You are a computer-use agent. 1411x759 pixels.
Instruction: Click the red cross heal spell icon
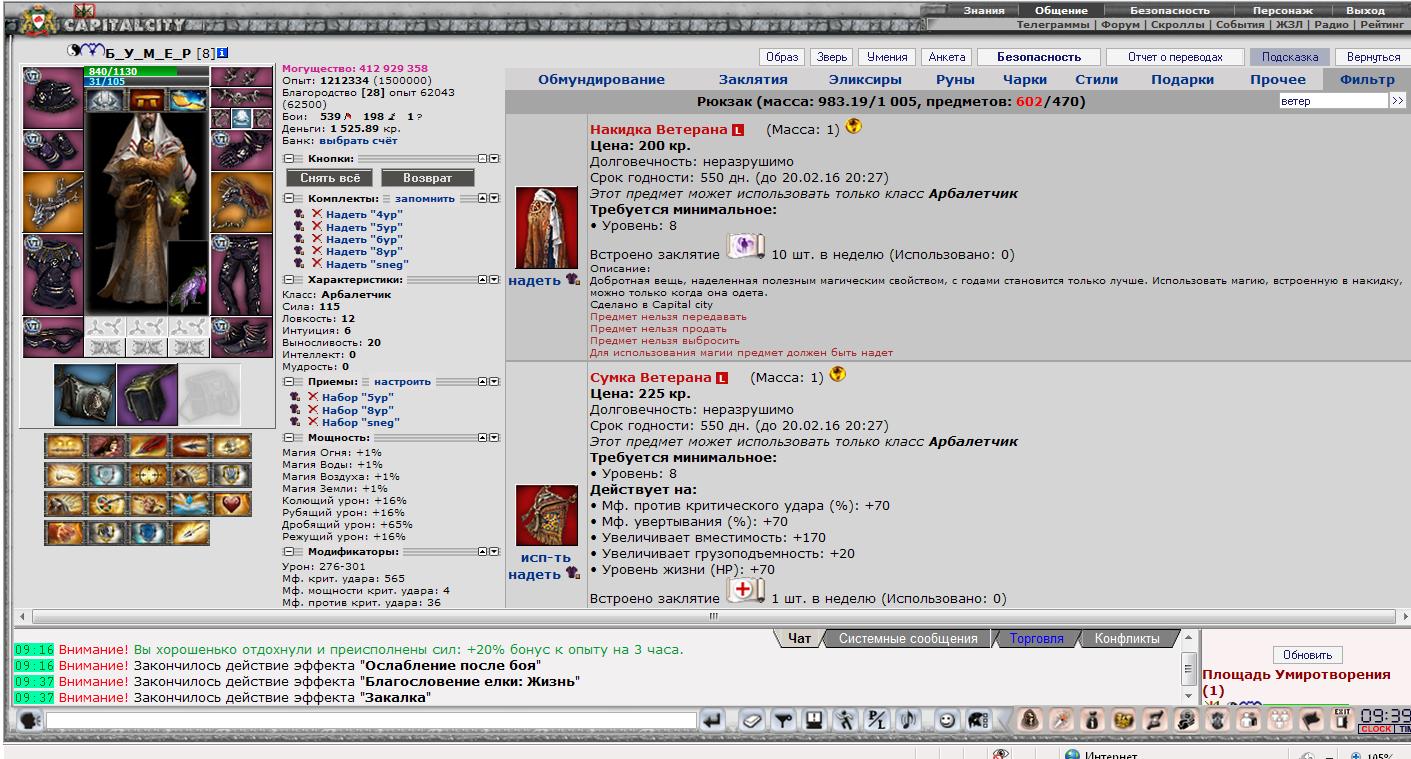745,592
